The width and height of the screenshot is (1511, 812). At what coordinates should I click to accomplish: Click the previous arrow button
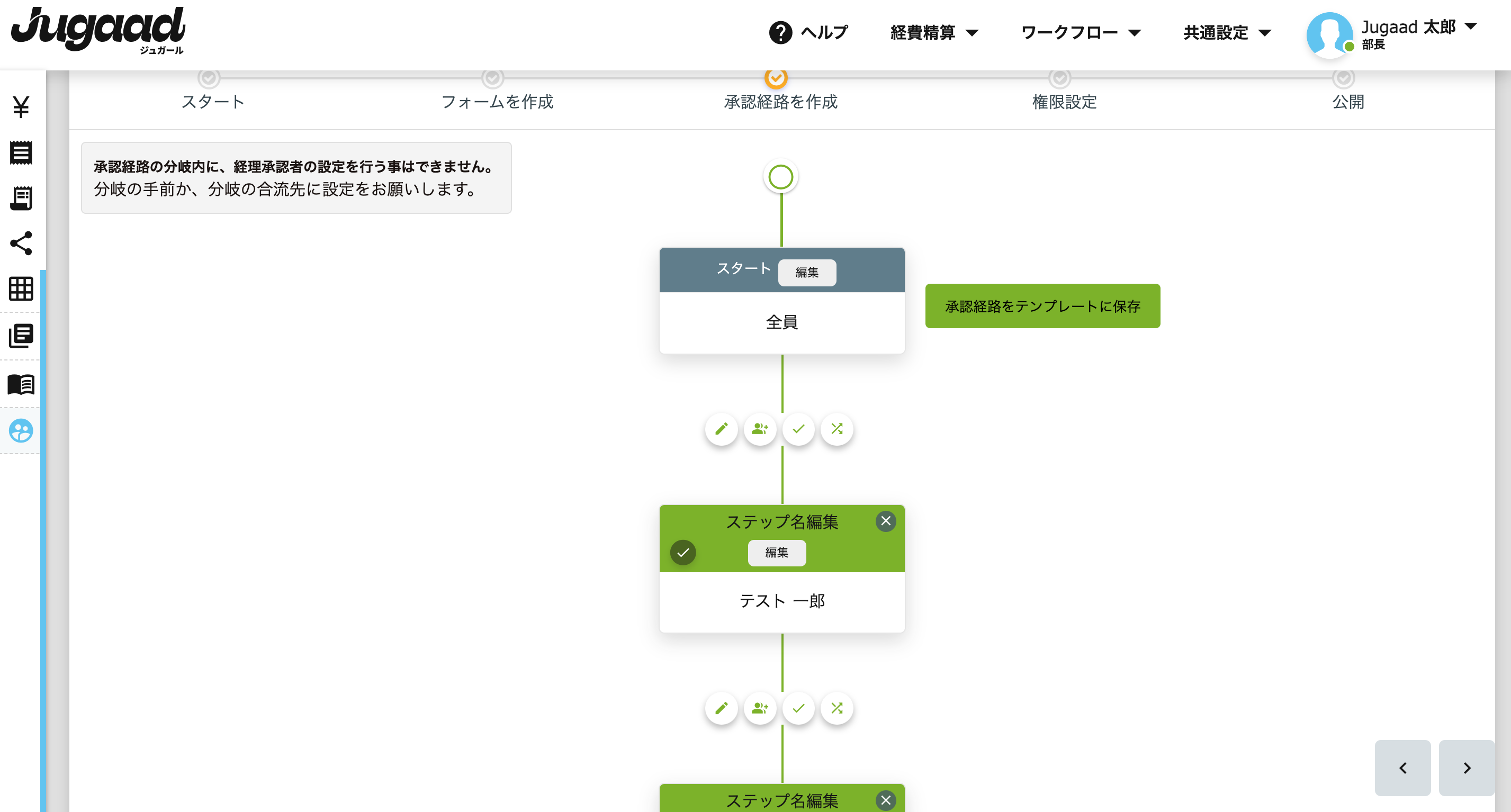click(x=1402, y=768)
